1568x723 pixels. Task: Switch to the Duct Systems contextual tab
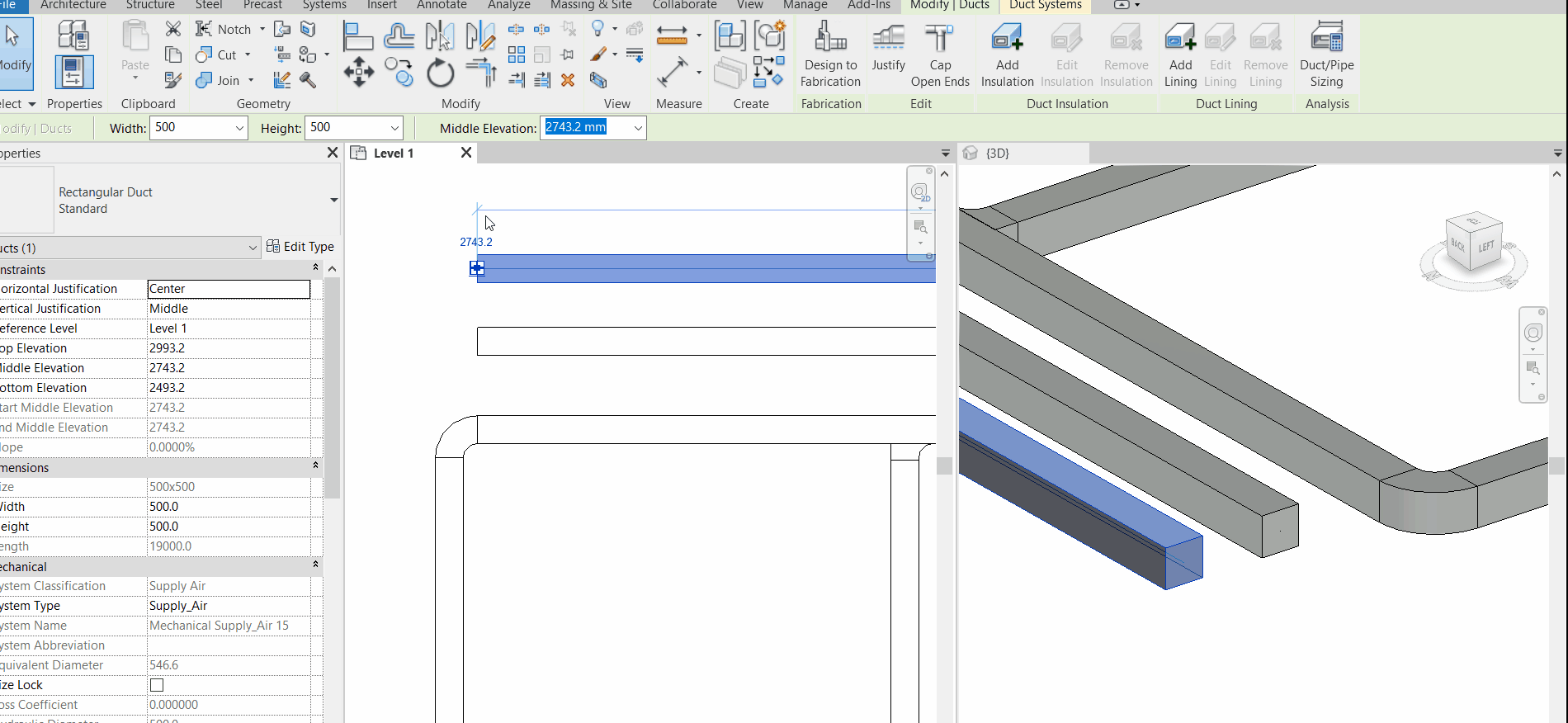click(1046, 5)
